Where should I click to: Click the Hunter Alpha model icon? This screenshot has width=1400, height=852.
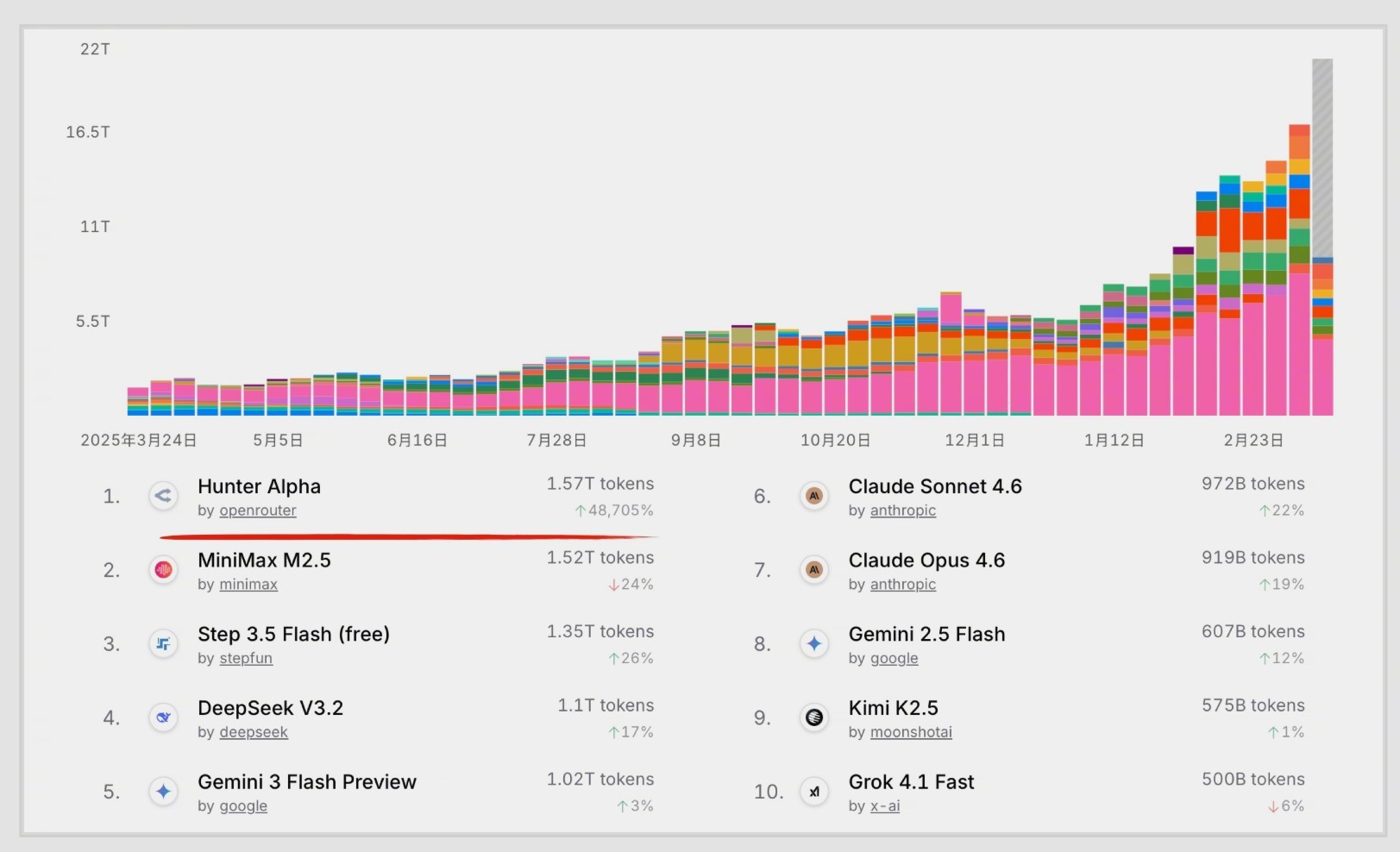click(163, 496)
